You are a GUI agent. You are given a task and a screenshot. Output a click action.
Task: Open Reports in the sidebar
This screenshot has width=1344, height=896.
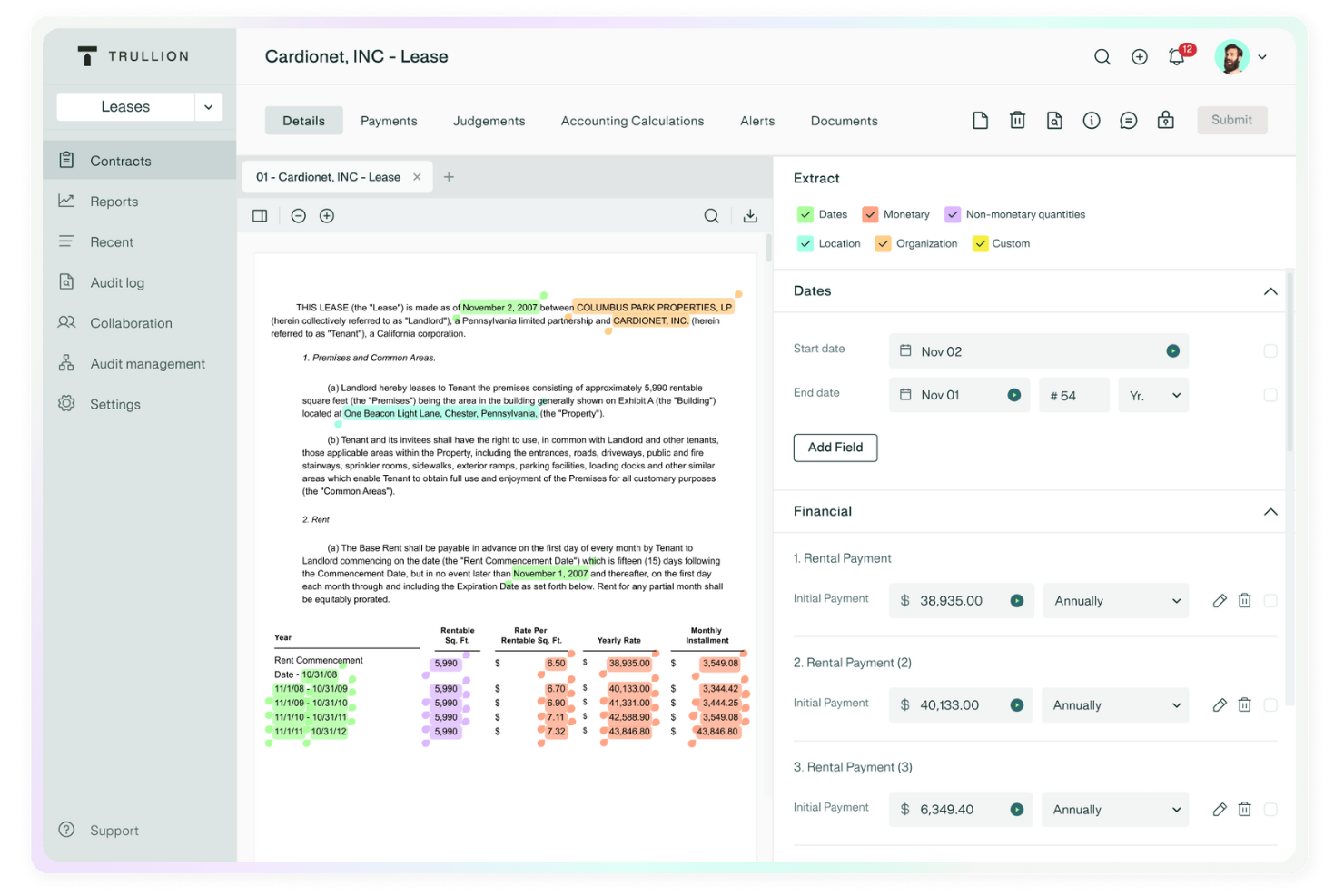[x=139, y=202]
